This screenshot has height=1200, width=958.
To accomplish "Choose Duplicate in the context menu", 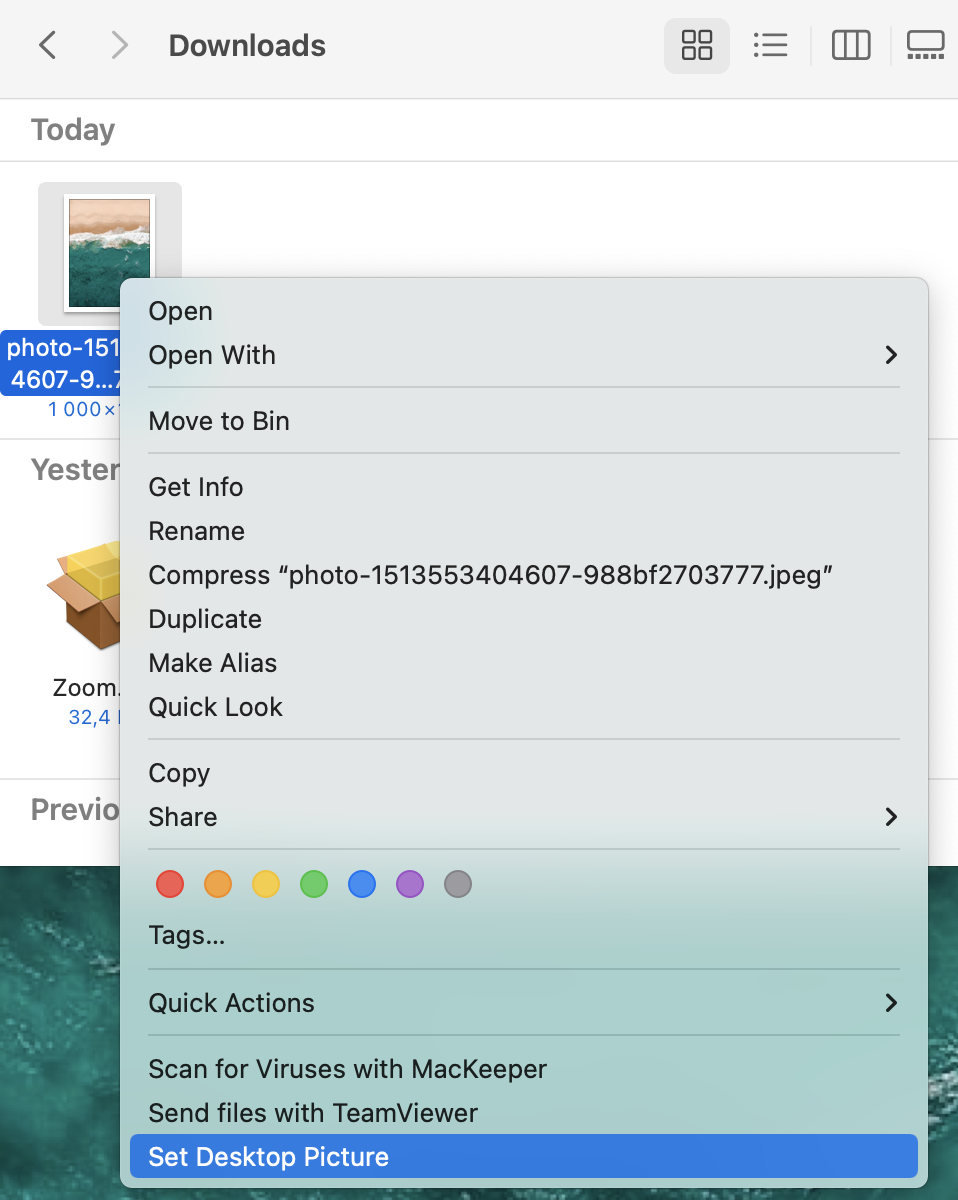I will click(524, 619).
